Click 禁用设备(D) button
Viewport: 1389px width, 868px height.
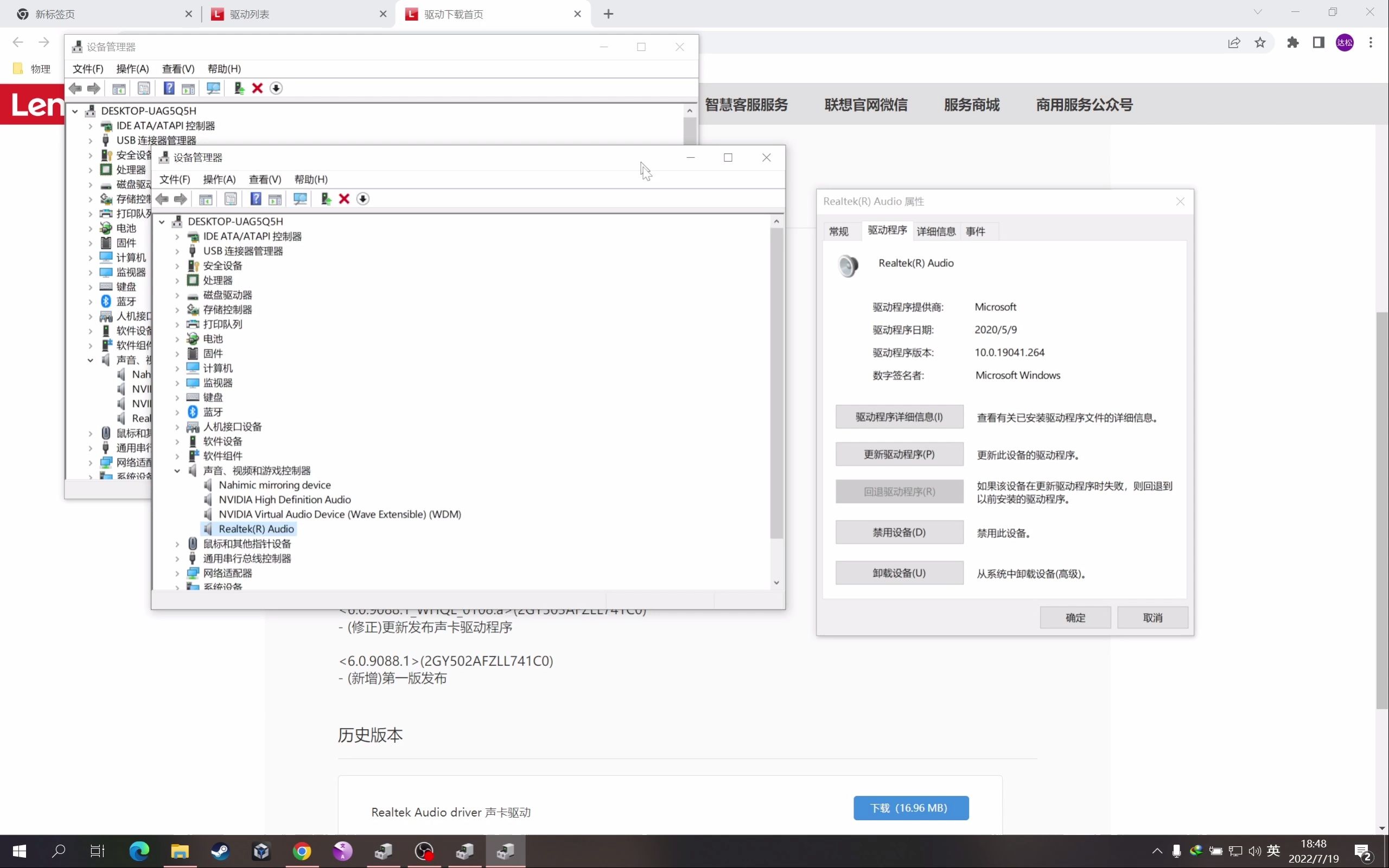(900, 533)
